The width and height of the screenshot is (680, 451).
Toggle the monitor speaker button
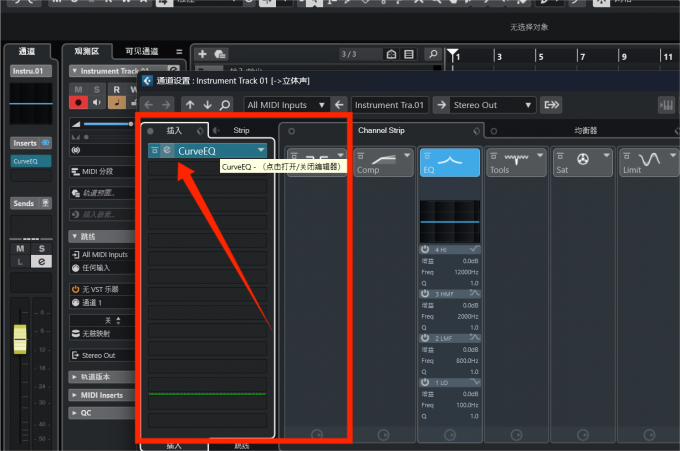tap(96, 102)
